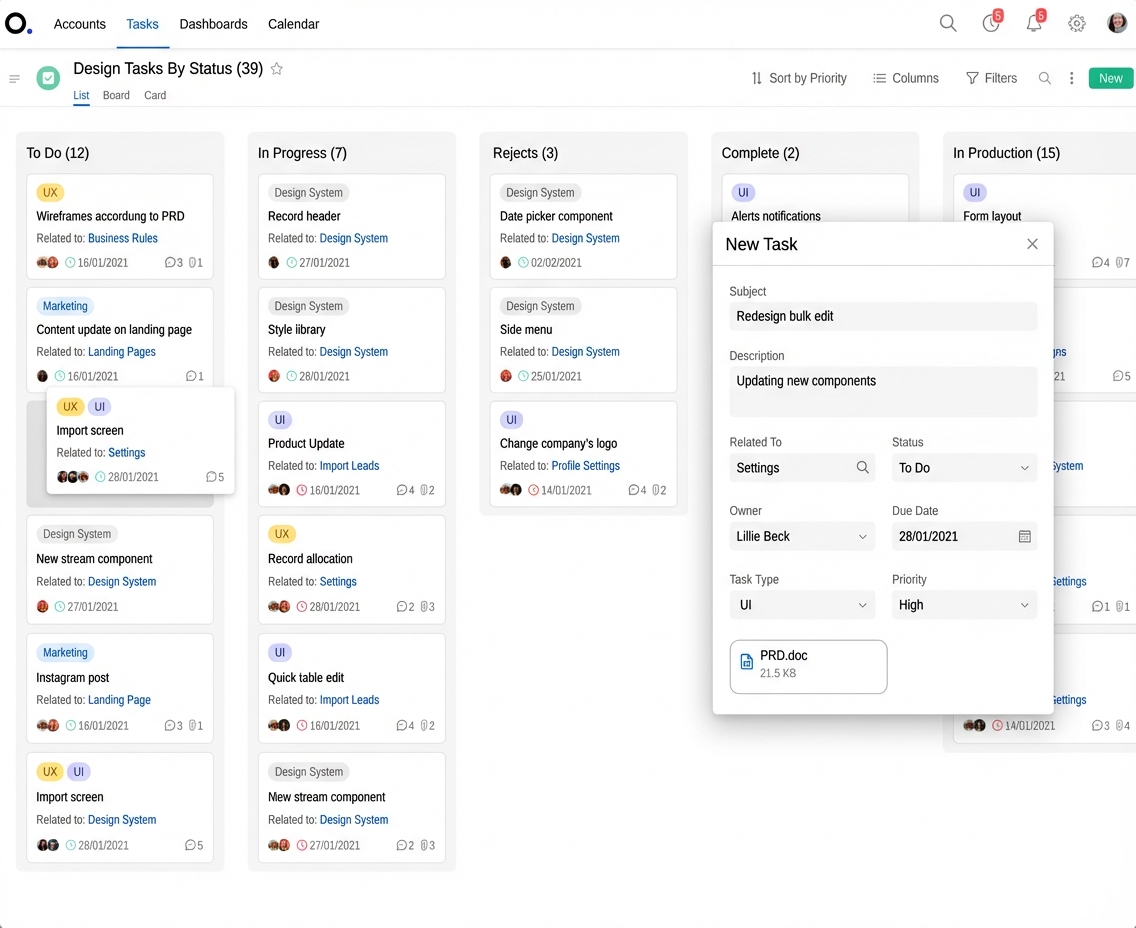
Task: Switch to the Board view tab
Action: (x=116, y=96)
